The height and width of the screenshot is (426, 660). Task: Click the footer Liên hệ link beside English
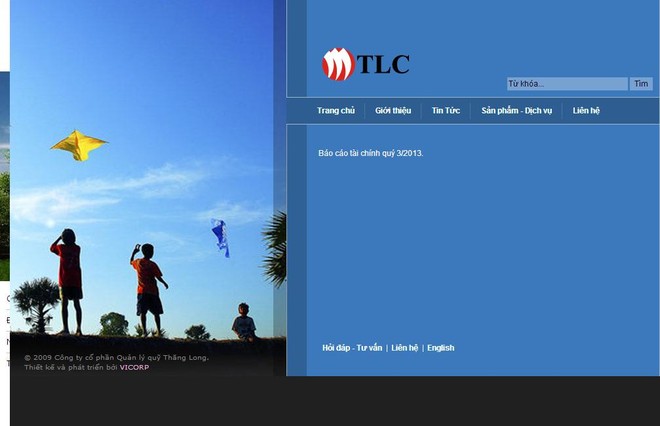pyautogui.click(x=405, y=348)
